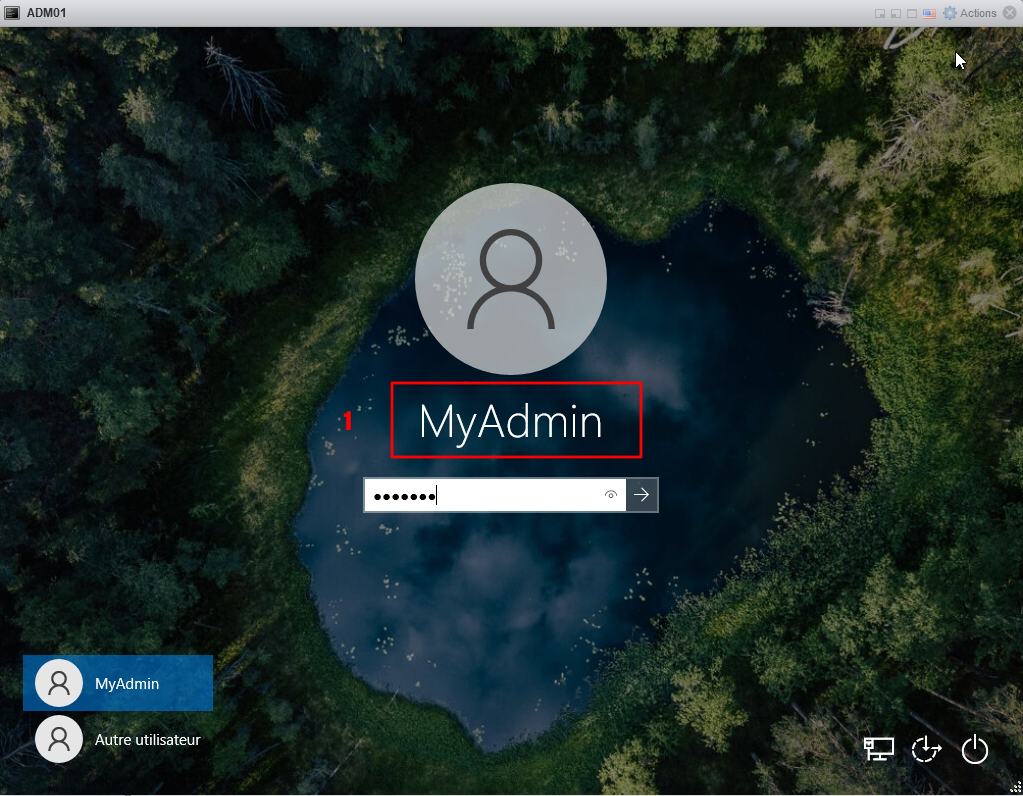Click the large user avatar picture
The image size is (1023, 796).
pos(511,279)
